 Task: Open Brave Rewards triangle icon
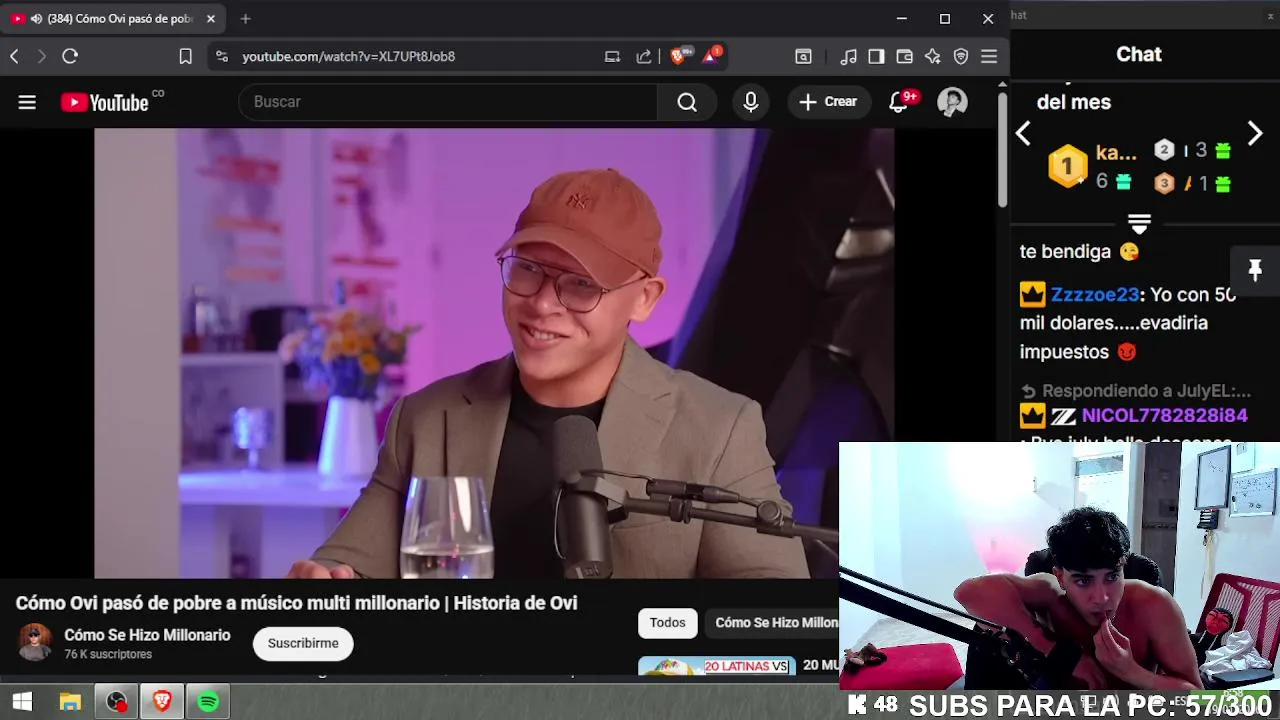[x=711, y=56]
